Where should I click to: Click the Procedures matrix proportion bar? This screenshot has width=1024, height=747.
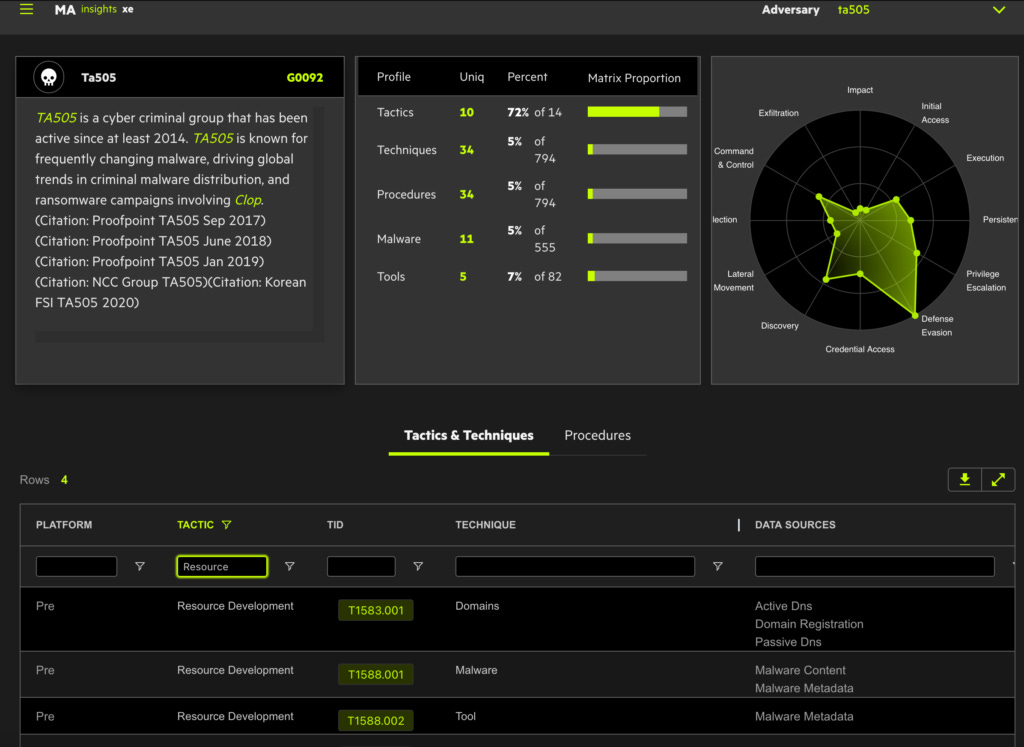pyautogui.click(x=637, y=194)
